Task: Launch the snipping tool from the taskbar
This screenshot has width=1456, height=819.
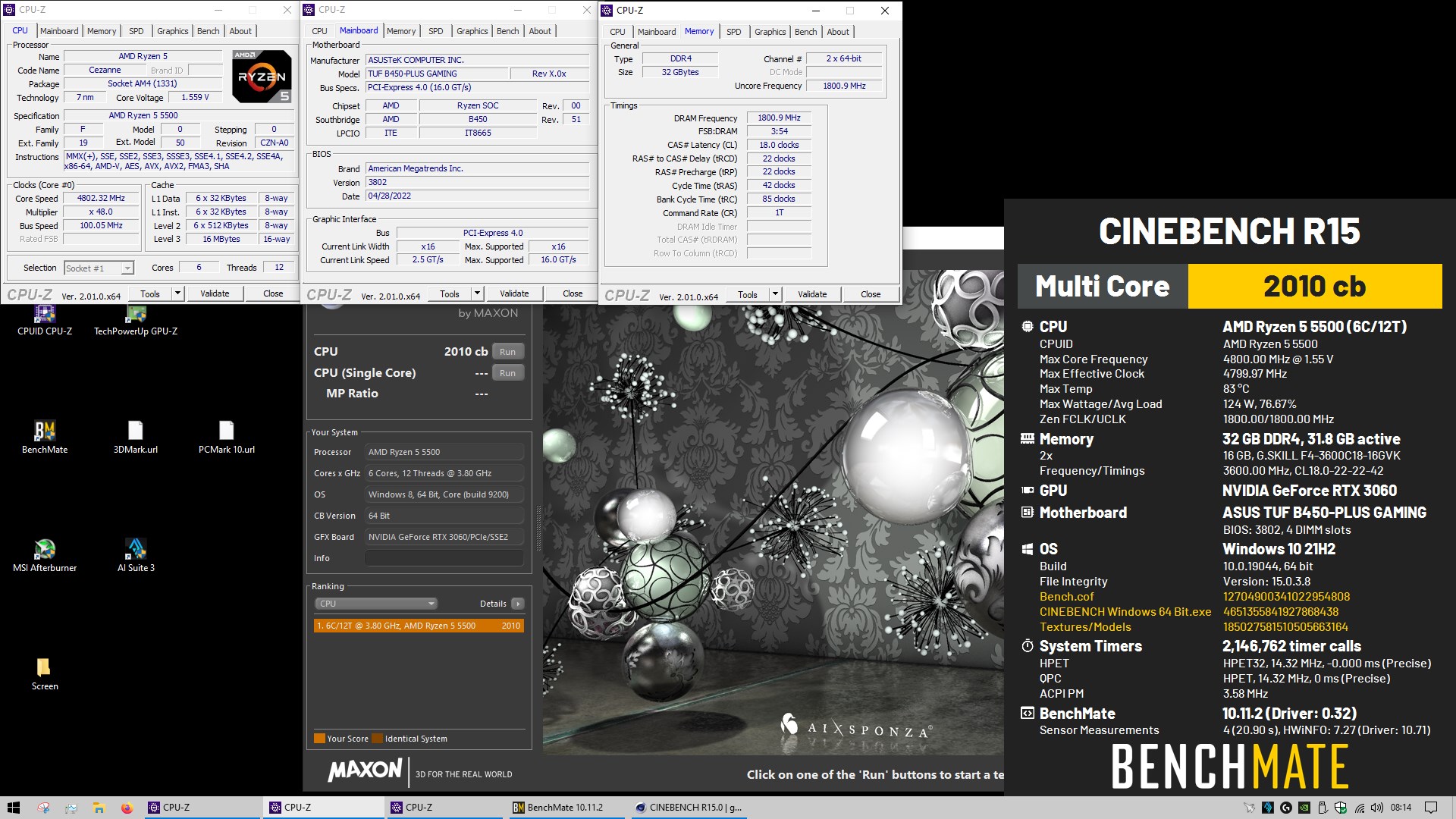Action: click(44, 808)
